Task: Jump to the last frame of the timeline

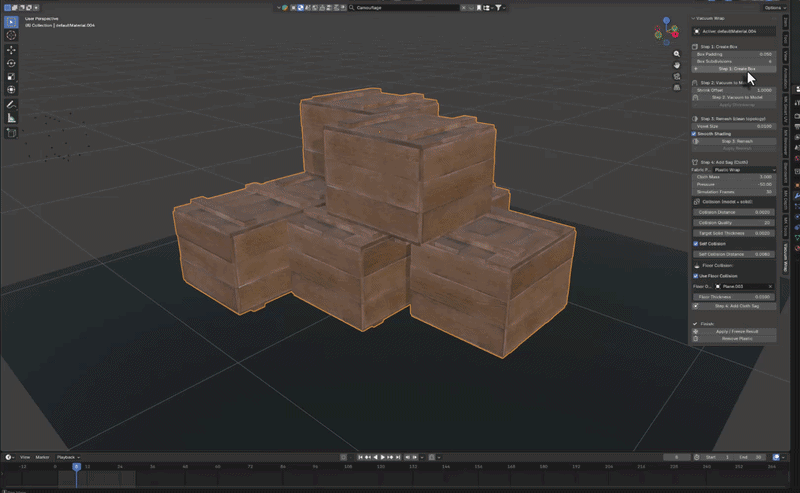Action: [x=398, y=457]
